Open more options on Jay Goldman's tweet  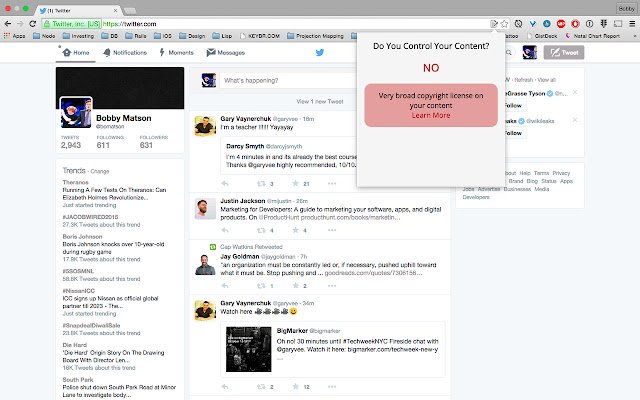point(332,286)
